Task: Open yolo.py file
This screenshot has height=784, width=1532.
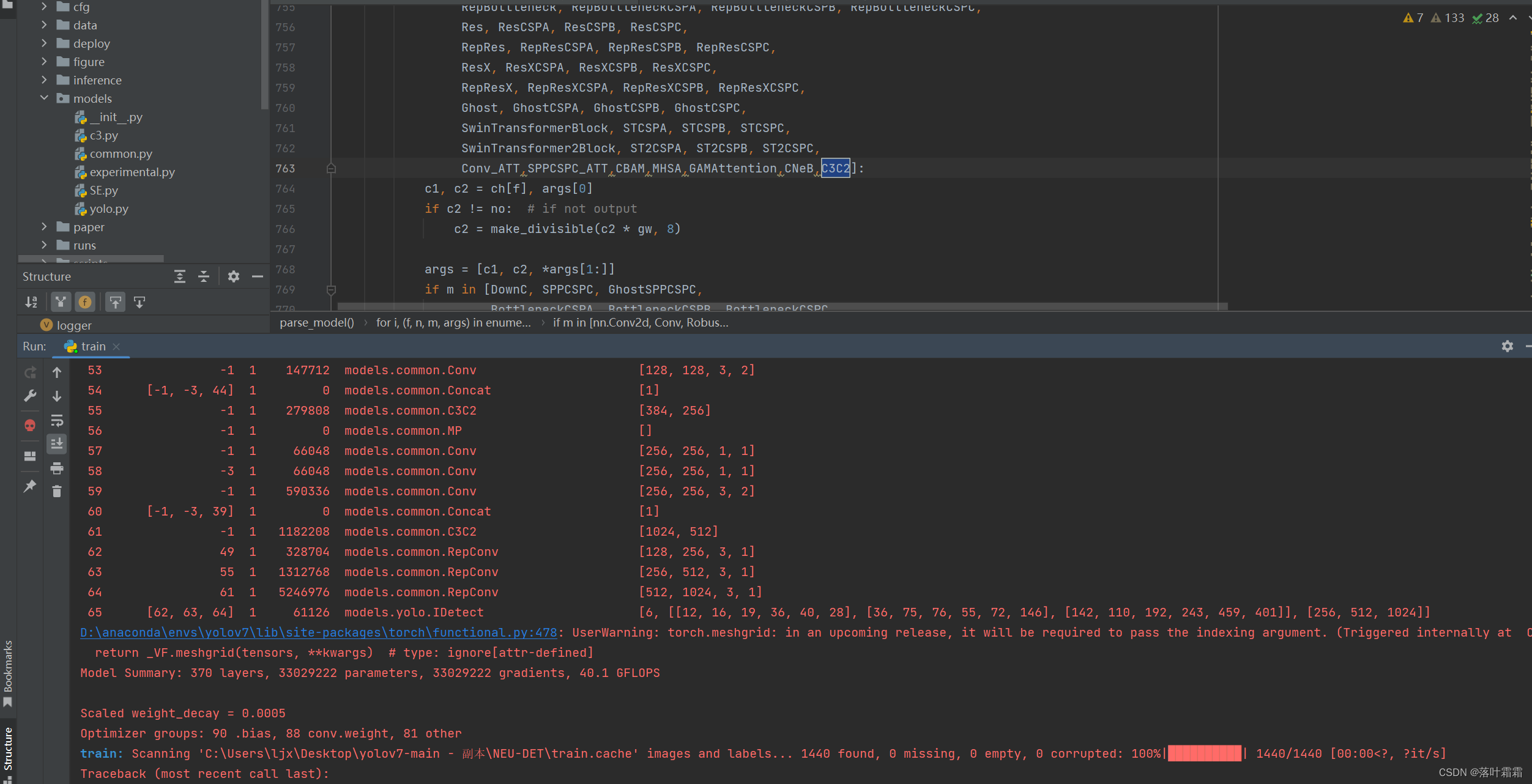Action: pyautogui.click(x=102, y=209)
